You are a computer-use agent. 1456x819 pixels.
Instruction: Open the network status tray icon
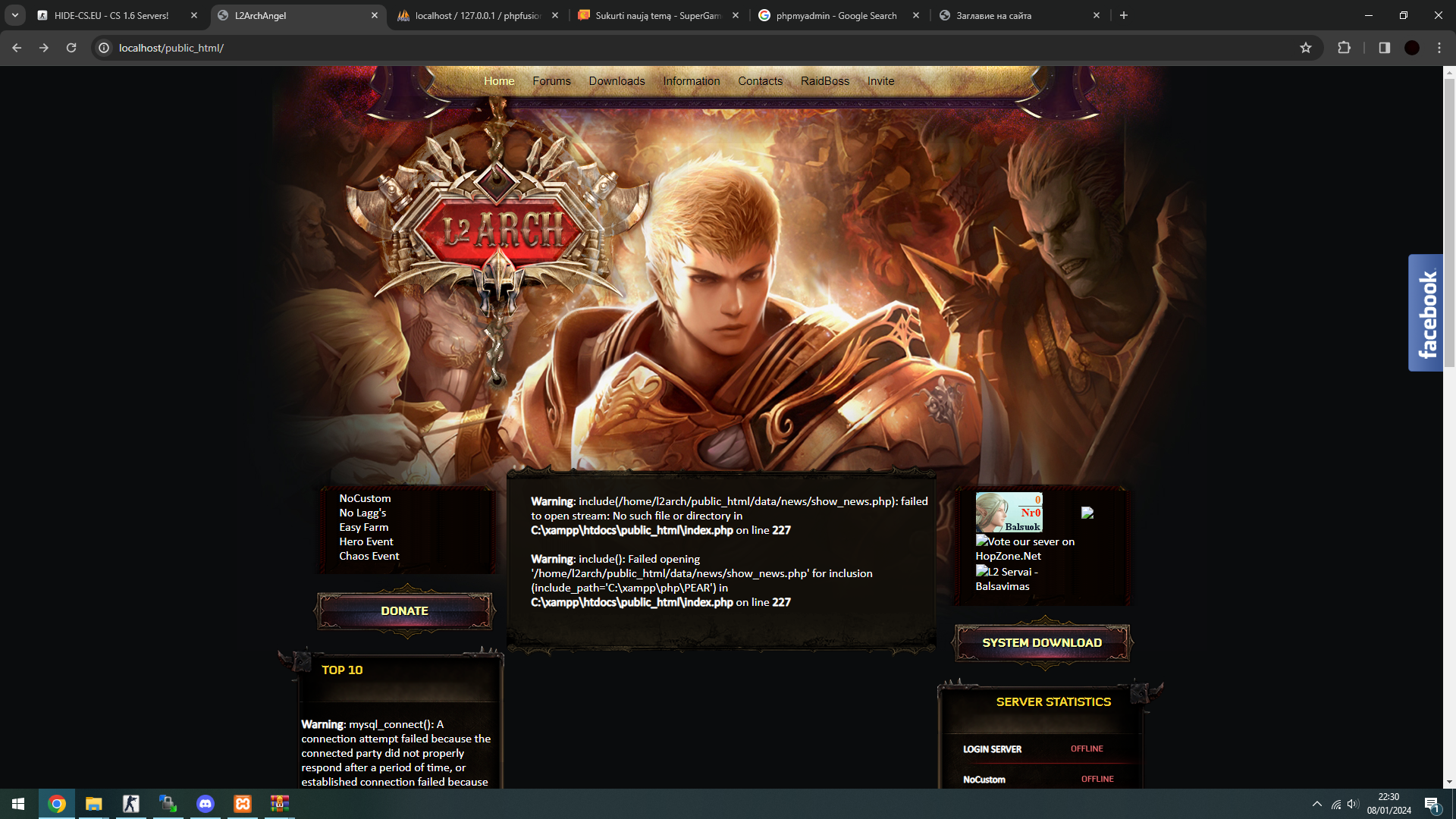click(1336, 804)
